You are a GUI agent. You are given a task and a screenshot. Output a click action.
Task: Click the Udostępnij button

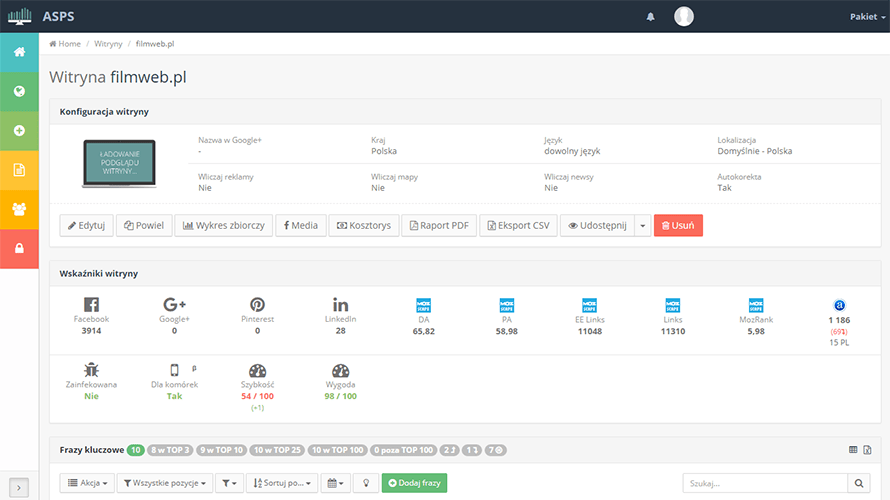coord(598,225)
